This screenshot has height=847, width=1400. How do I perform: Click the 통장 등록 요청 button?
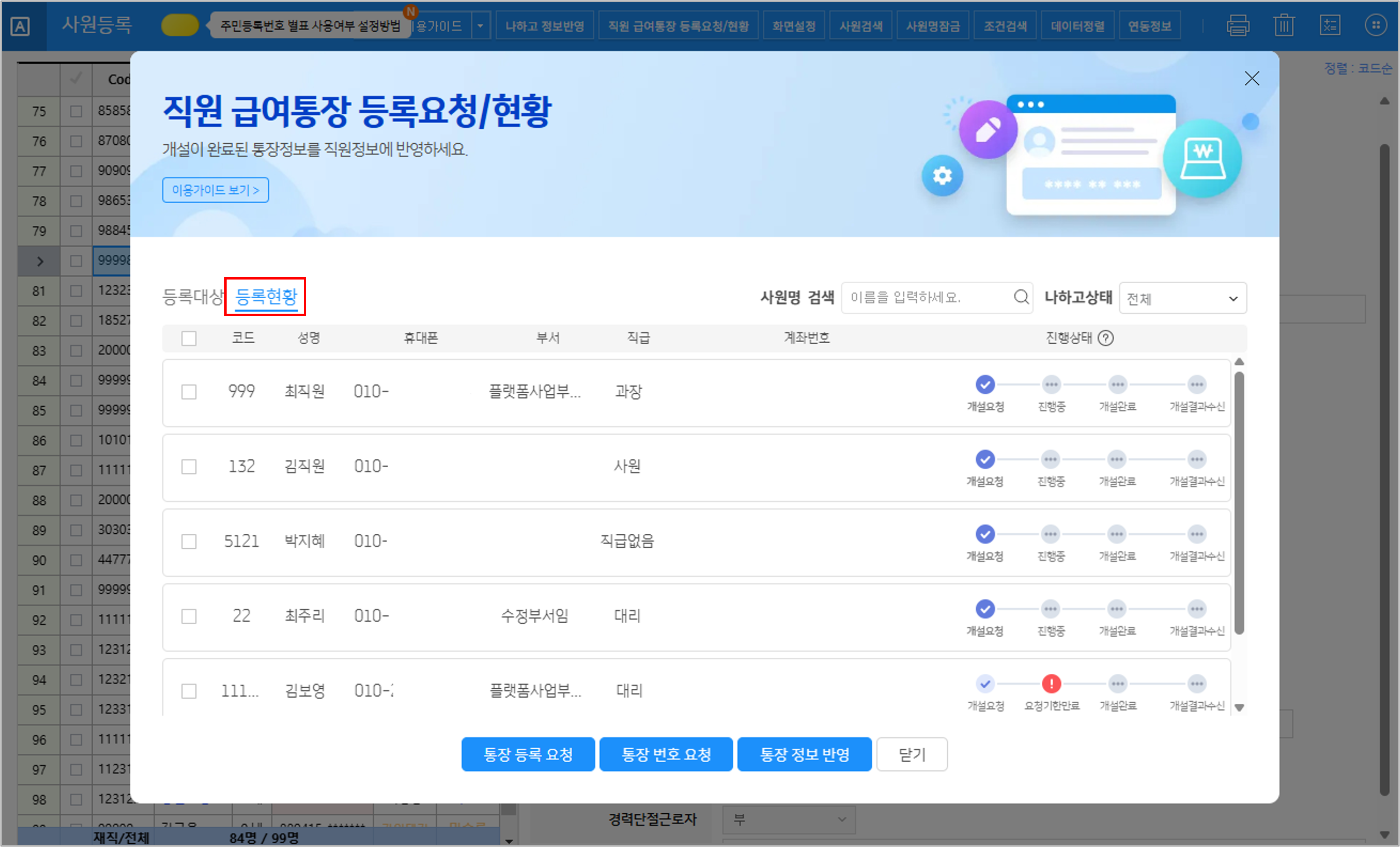528,754
